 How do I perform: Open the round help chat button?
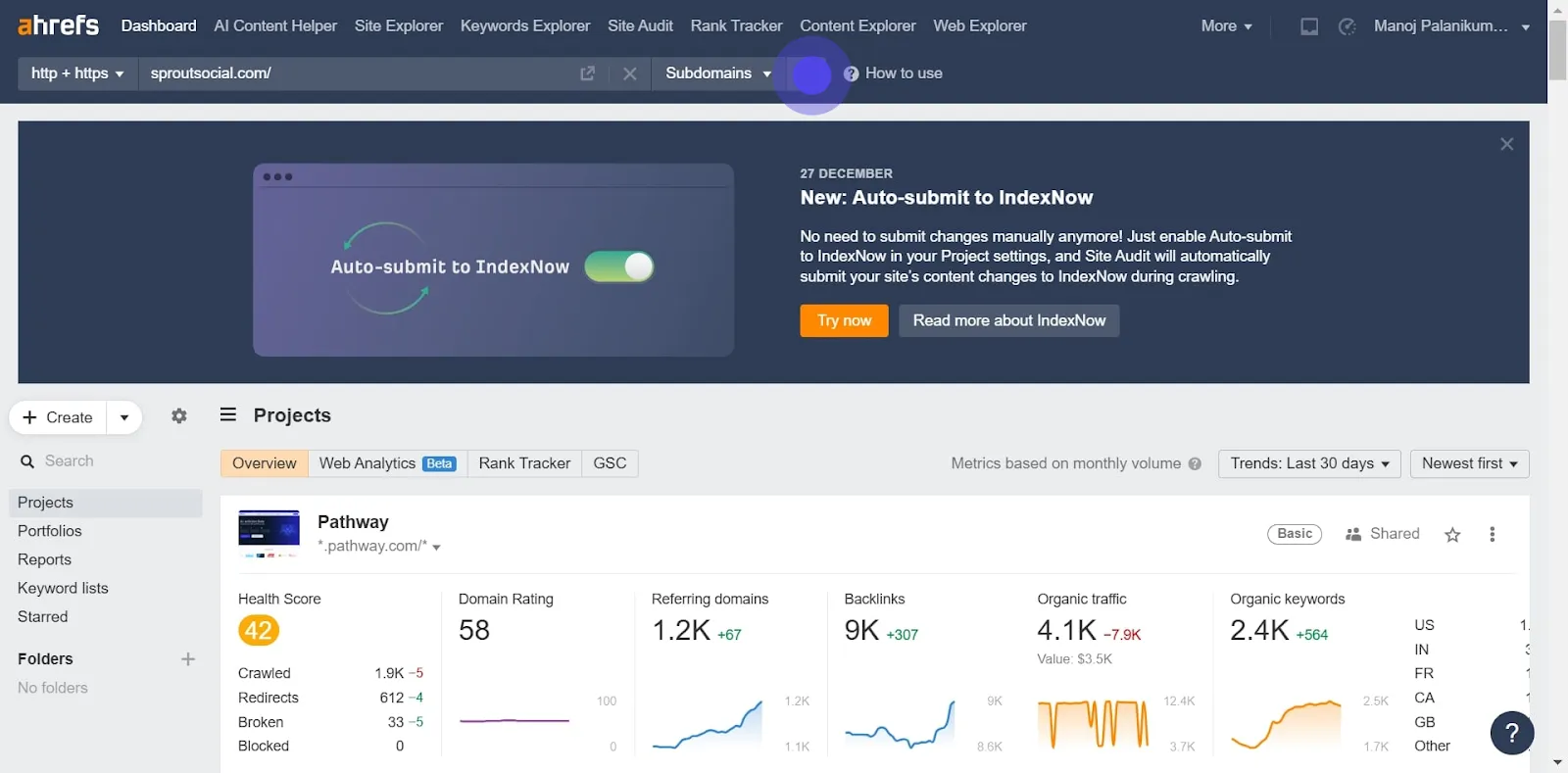pos(1512,733)
